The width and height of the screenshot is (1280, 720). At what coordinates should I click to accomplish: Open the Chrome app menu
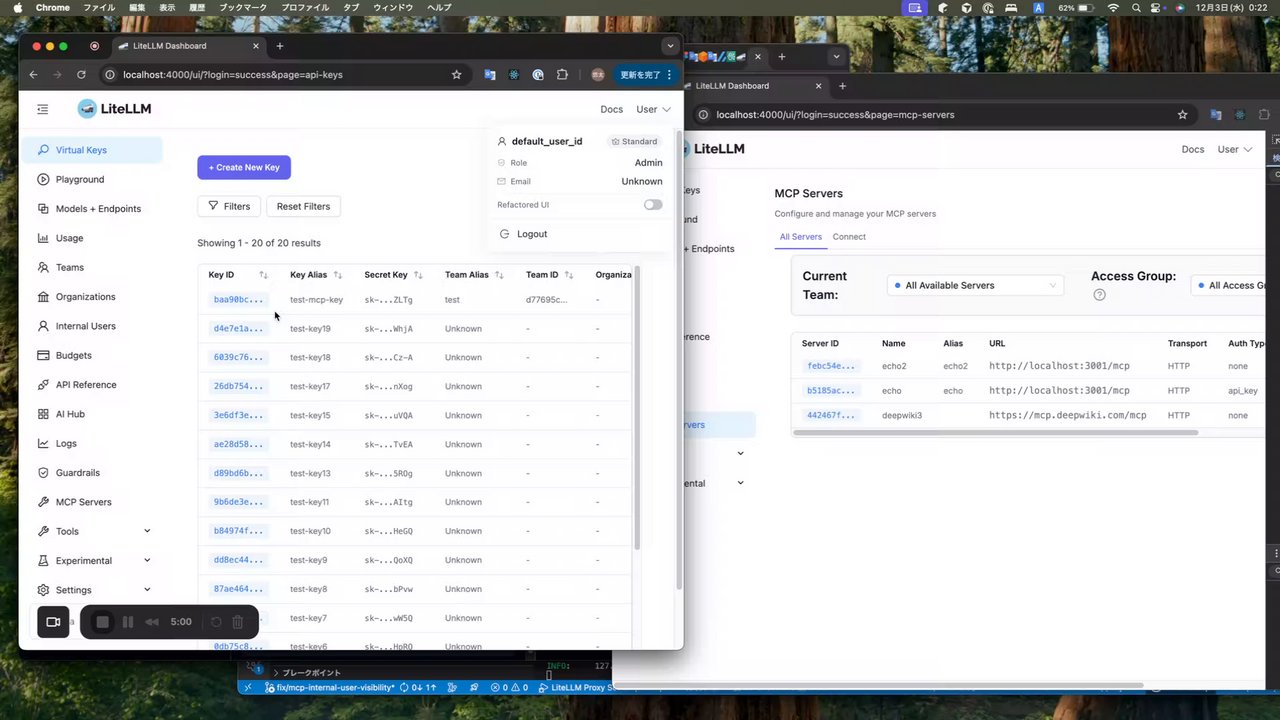click(52, 8)
